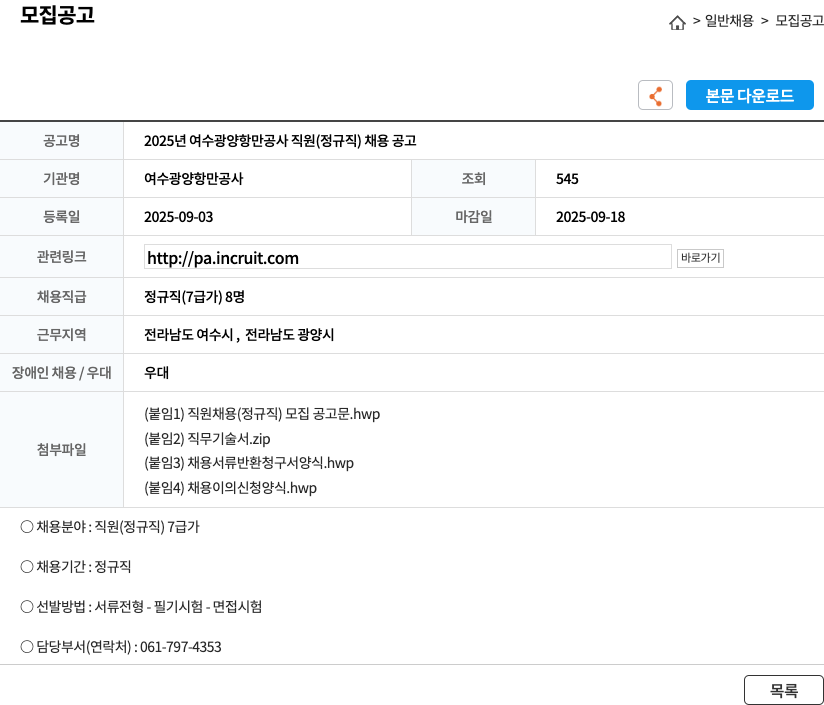Open 모집공고 breadcrumb link
Viewport: 824px width, 705px height.
(x=799, y=21)
